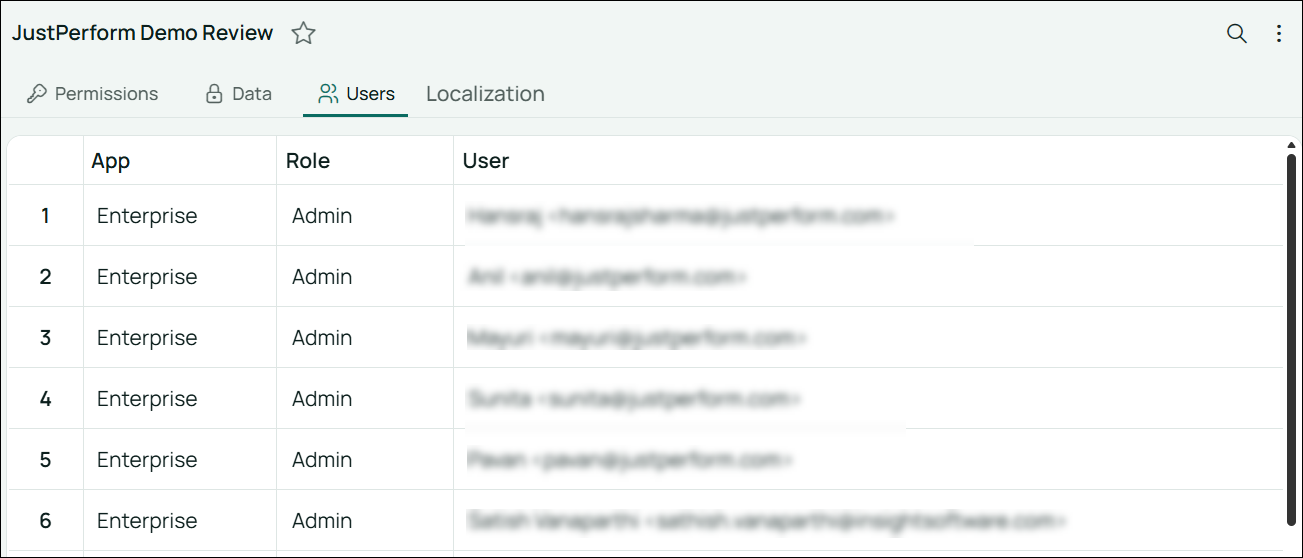Select row number 3
Screen dimensions: 1303x558
pyautogui.click(x=45, y=338)
